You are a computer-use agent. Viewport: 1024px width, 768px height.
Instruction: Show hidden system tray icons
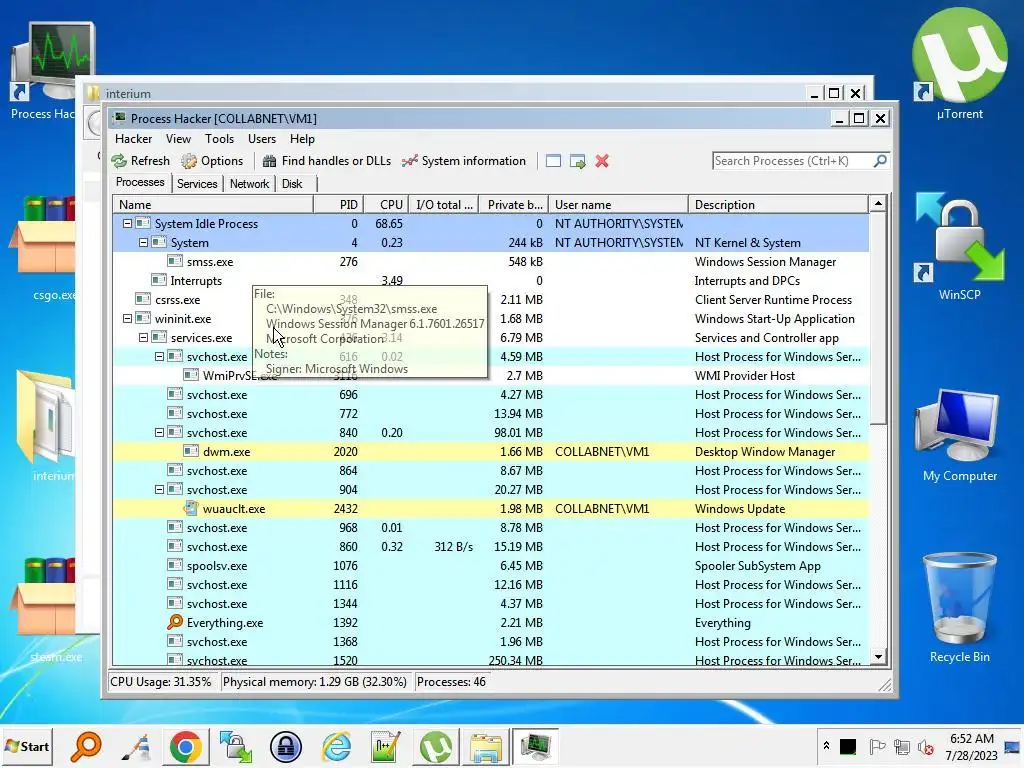click(826, 746)
